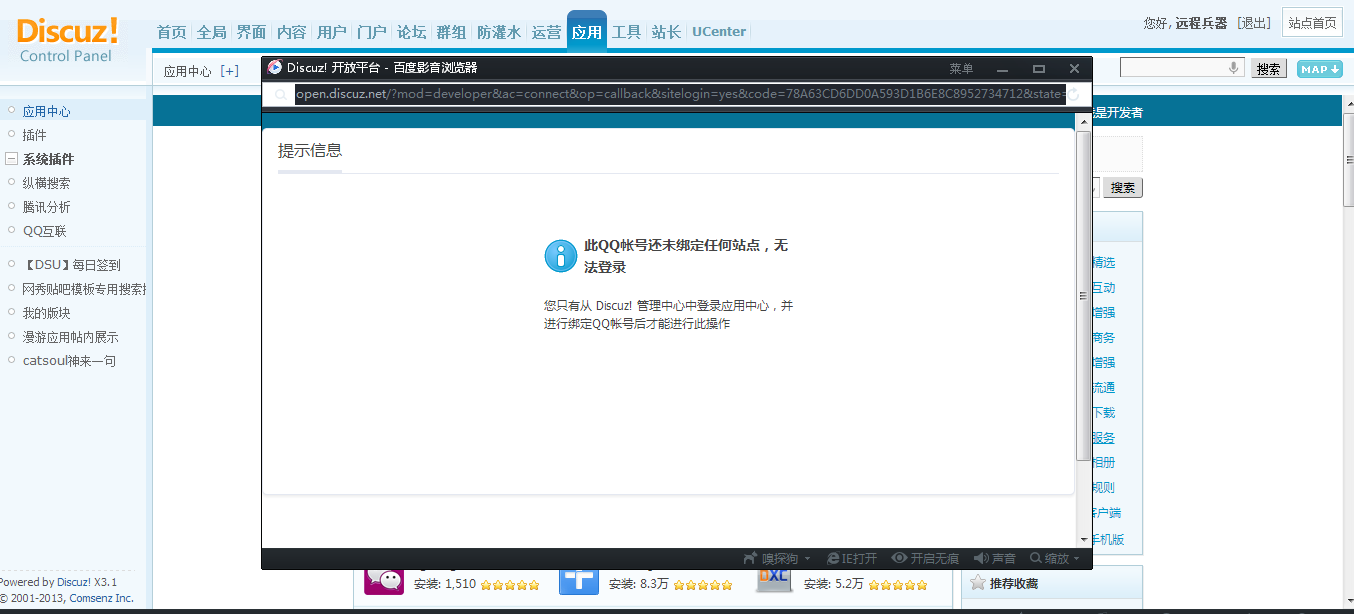This screenshot has width=1354, height=614.
Task: Open the 首页 top menu
Action: [x=172, y=32]
